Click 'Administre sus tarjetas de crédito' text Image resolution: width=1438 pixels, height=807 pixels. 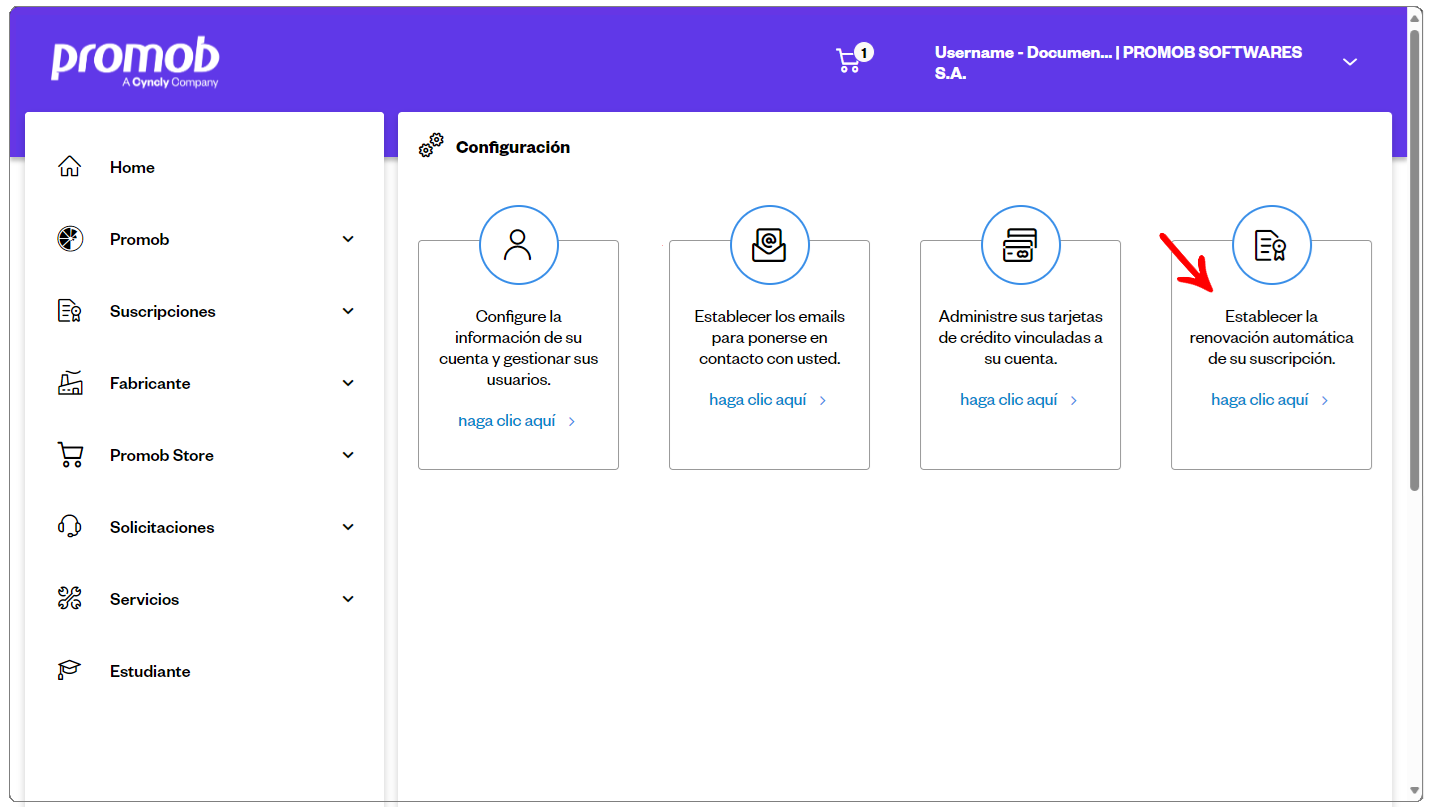coord(1020,337)
